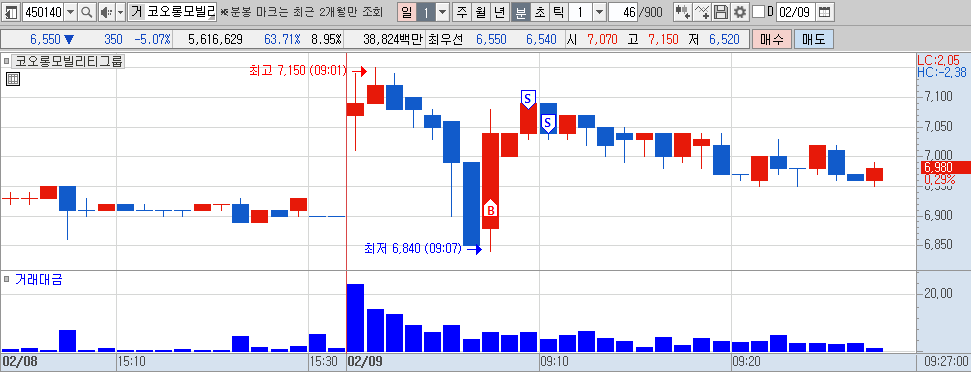Expand the sound options dropdown arrow
This screenshot has height=372, width=971.
(120, 11)
